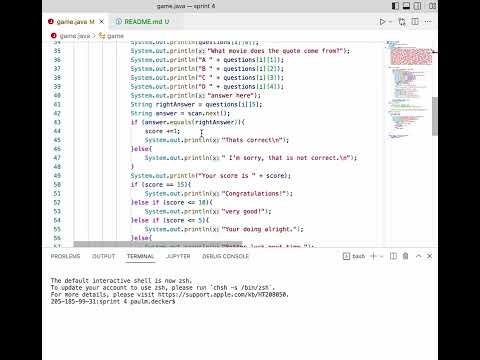Click the vertical scrollbar thumb of editor

click(435, 116)
